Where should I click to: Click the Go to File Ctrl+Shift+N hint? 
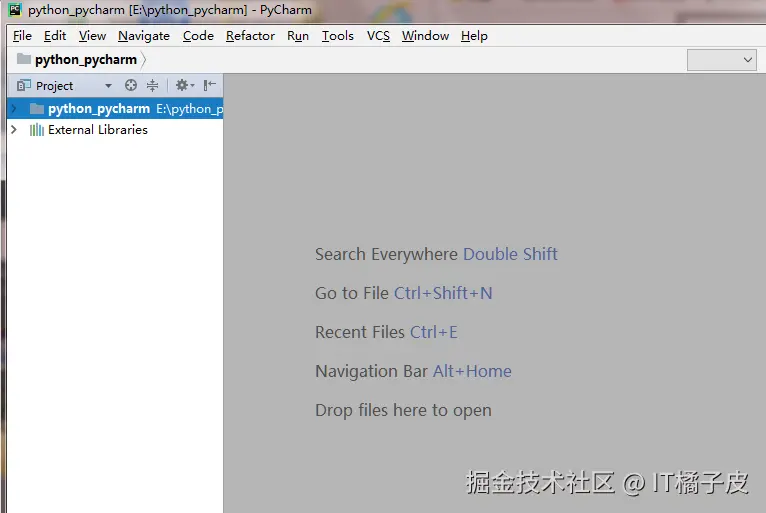click(x=404, y=293)
